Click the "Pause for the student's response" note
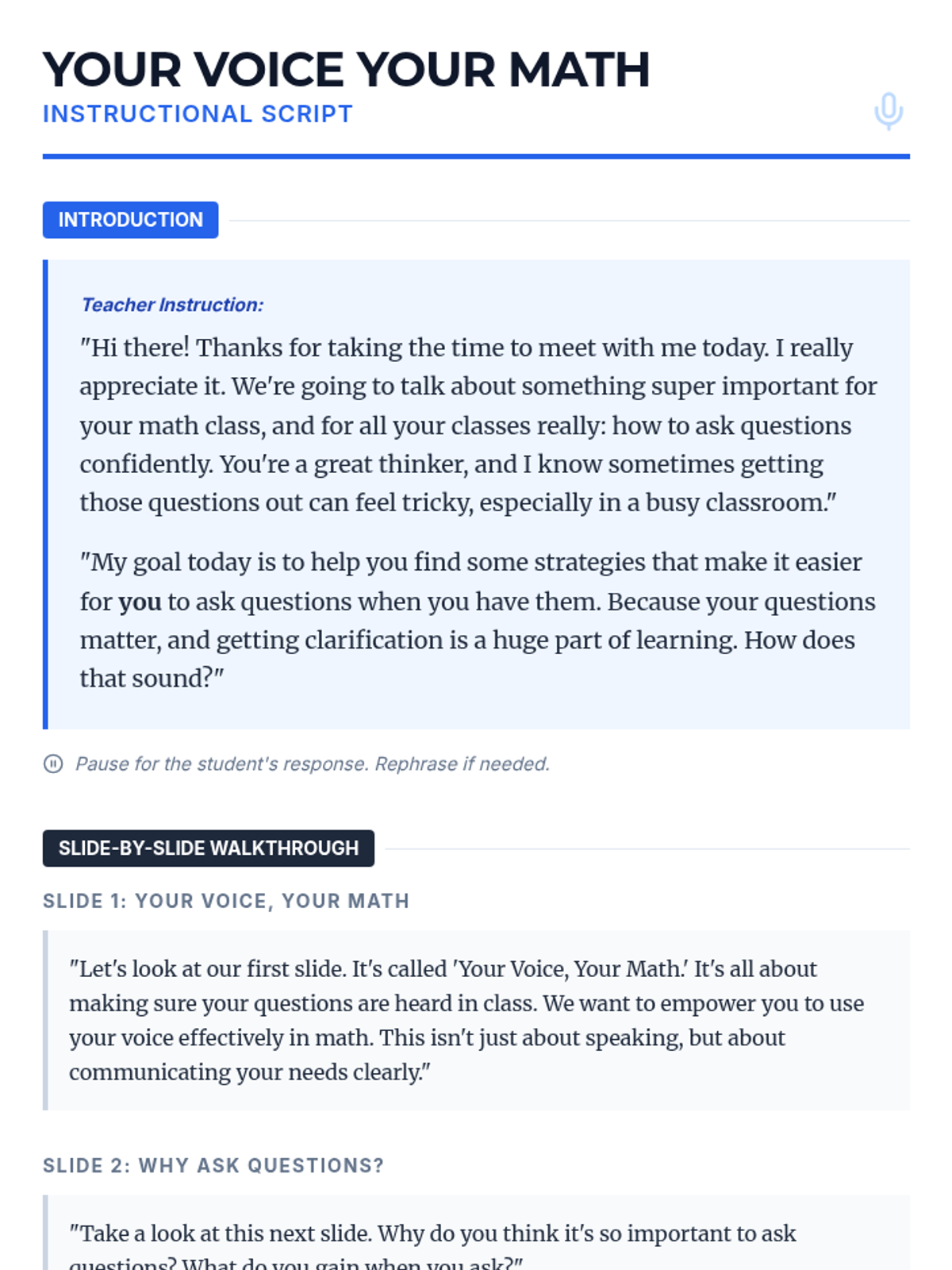The image size is (952, 1270). click(312, 764)
